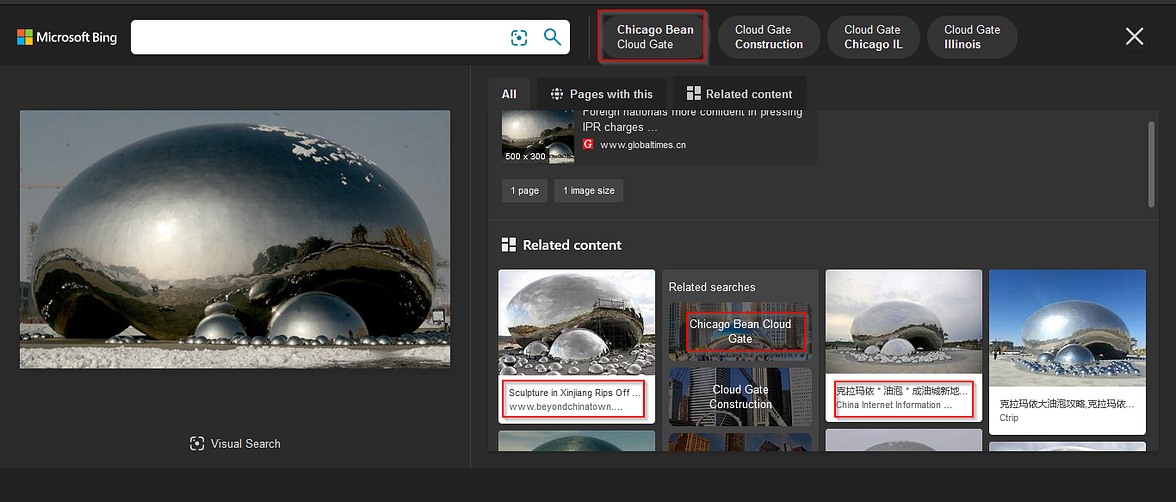Open the Pages with this tab

tap(602, 94)
